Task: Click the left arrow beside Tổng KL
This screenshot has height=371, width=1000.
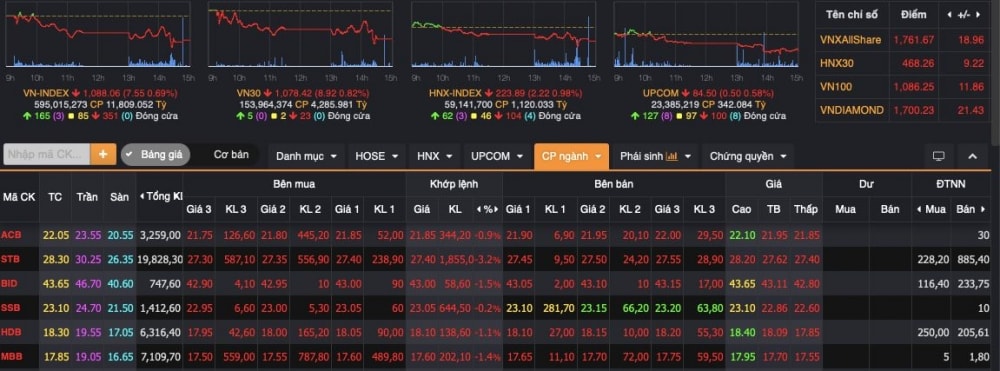Action: pos(142,196)
